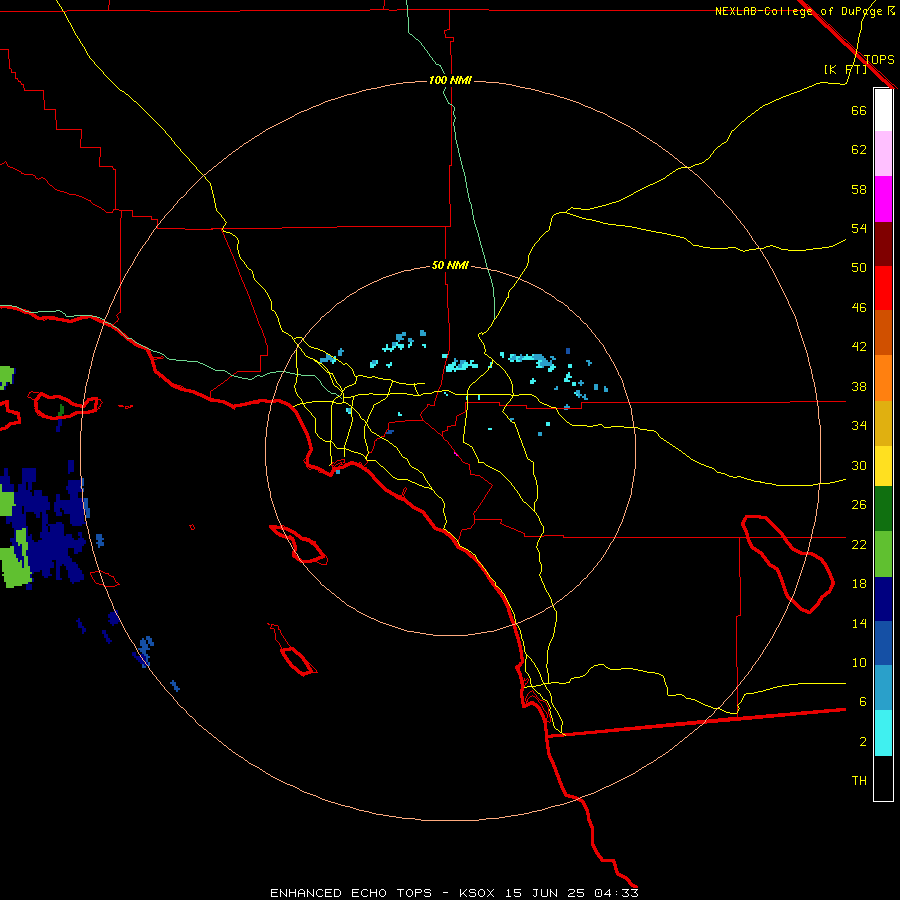
Task: Select the bright red legend swatch
Action: [x=883, y=288]
